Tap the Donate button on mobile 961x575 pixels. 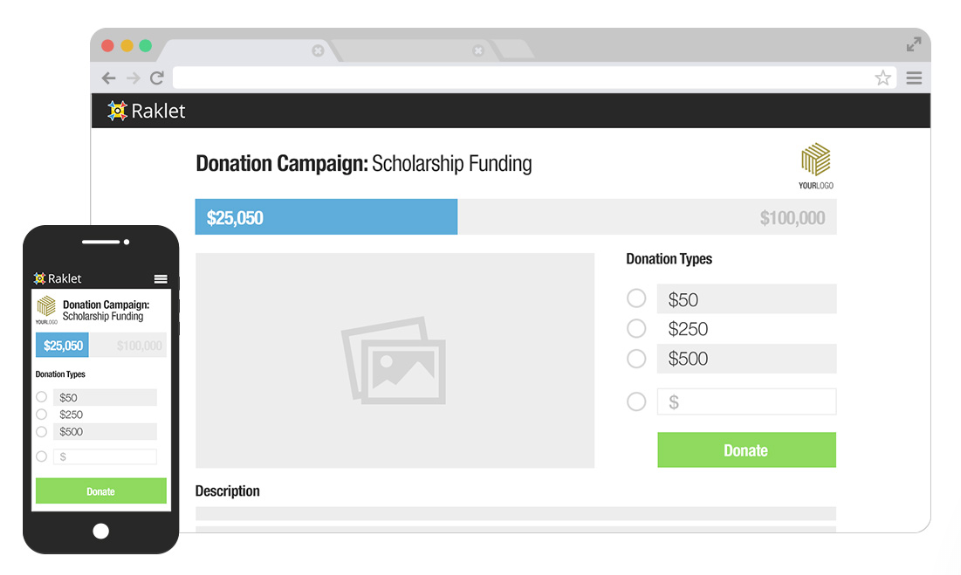101,491
